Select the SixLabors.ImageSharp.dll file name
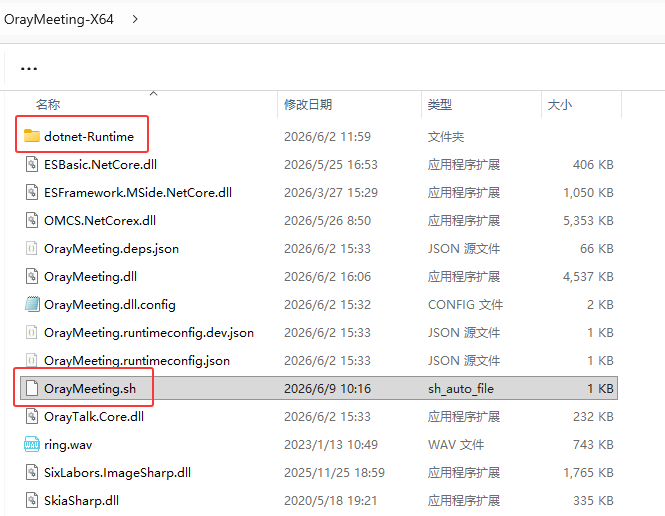 (117, 472)
